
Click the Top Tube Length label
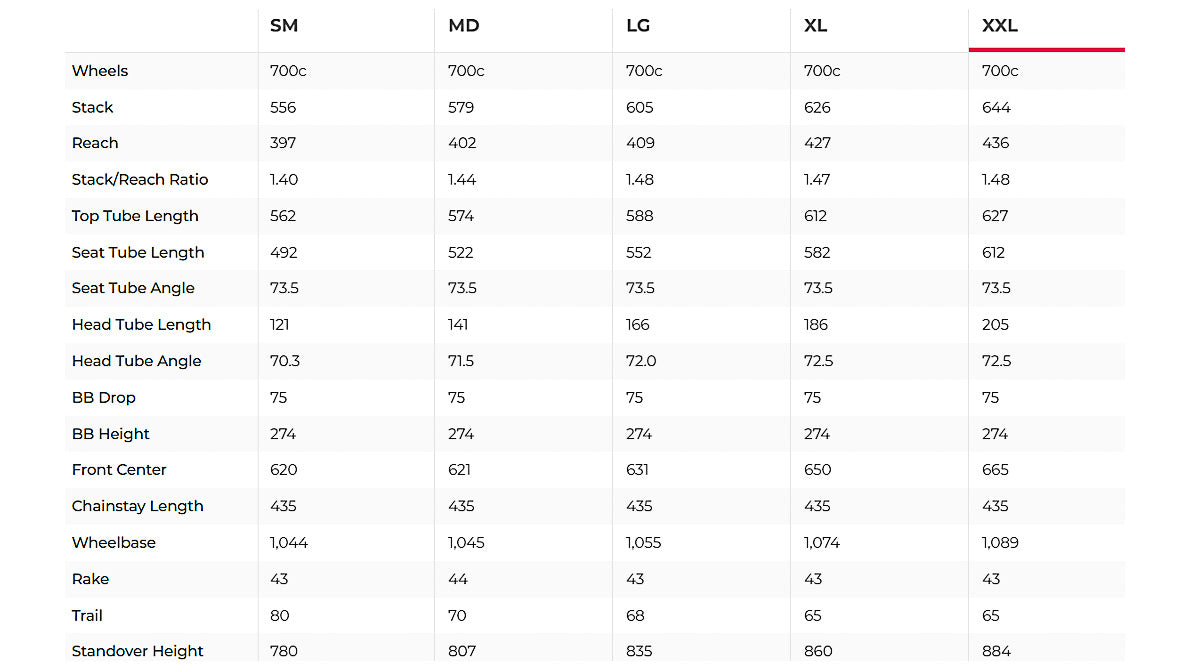pyautogui.click(x=135, y=216)
